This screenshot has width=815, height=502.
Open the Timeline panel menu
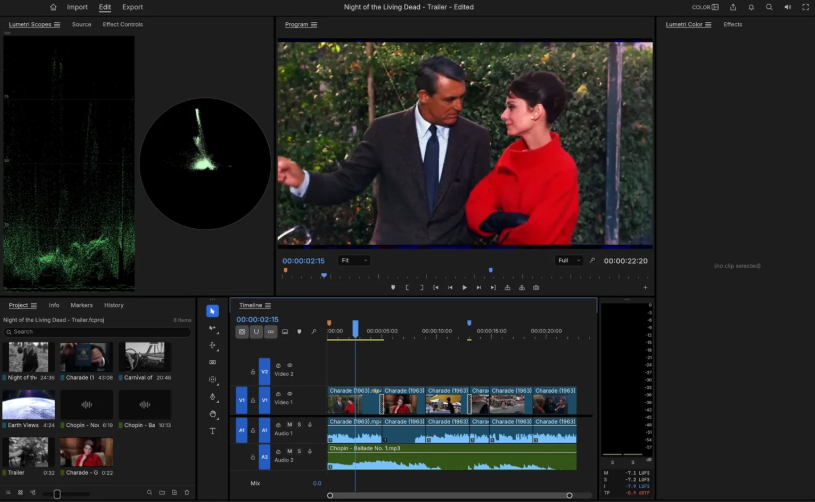point(268,305)
